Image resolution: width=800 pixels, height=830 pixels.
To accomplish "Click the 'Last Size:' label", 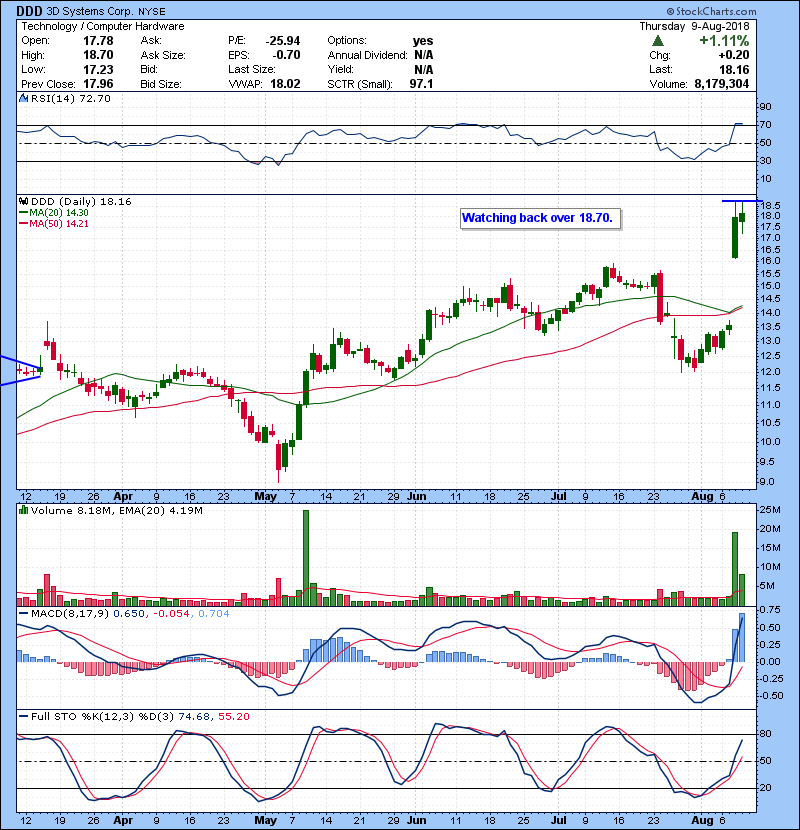I will [x=251, y=70].
